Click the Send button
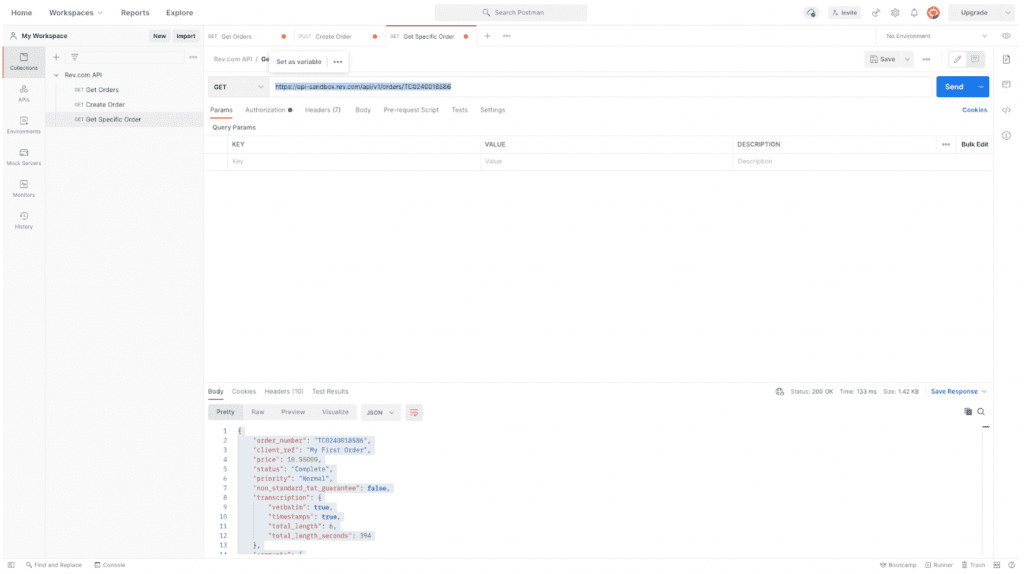This screenshot has width=1024, height=574. point(955,87)
